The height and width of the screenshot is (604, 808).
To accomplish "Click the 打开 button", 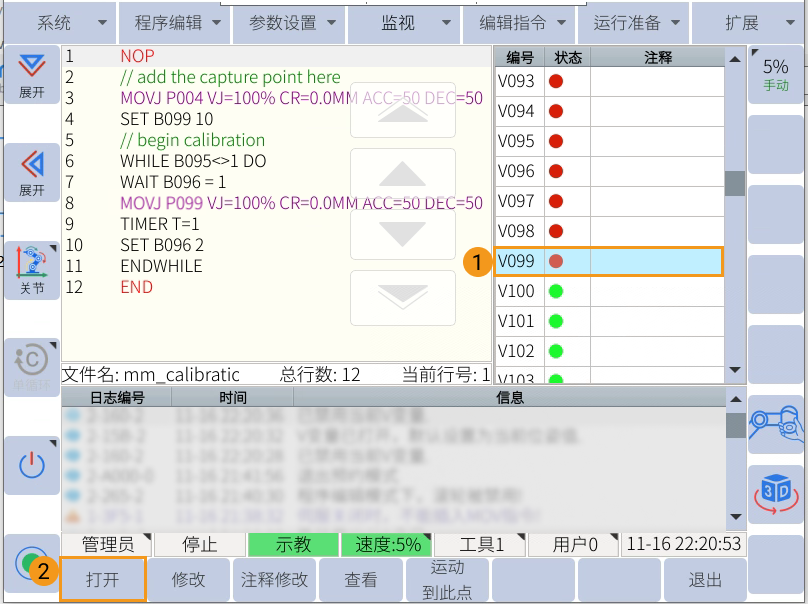I will pos(103,579).
